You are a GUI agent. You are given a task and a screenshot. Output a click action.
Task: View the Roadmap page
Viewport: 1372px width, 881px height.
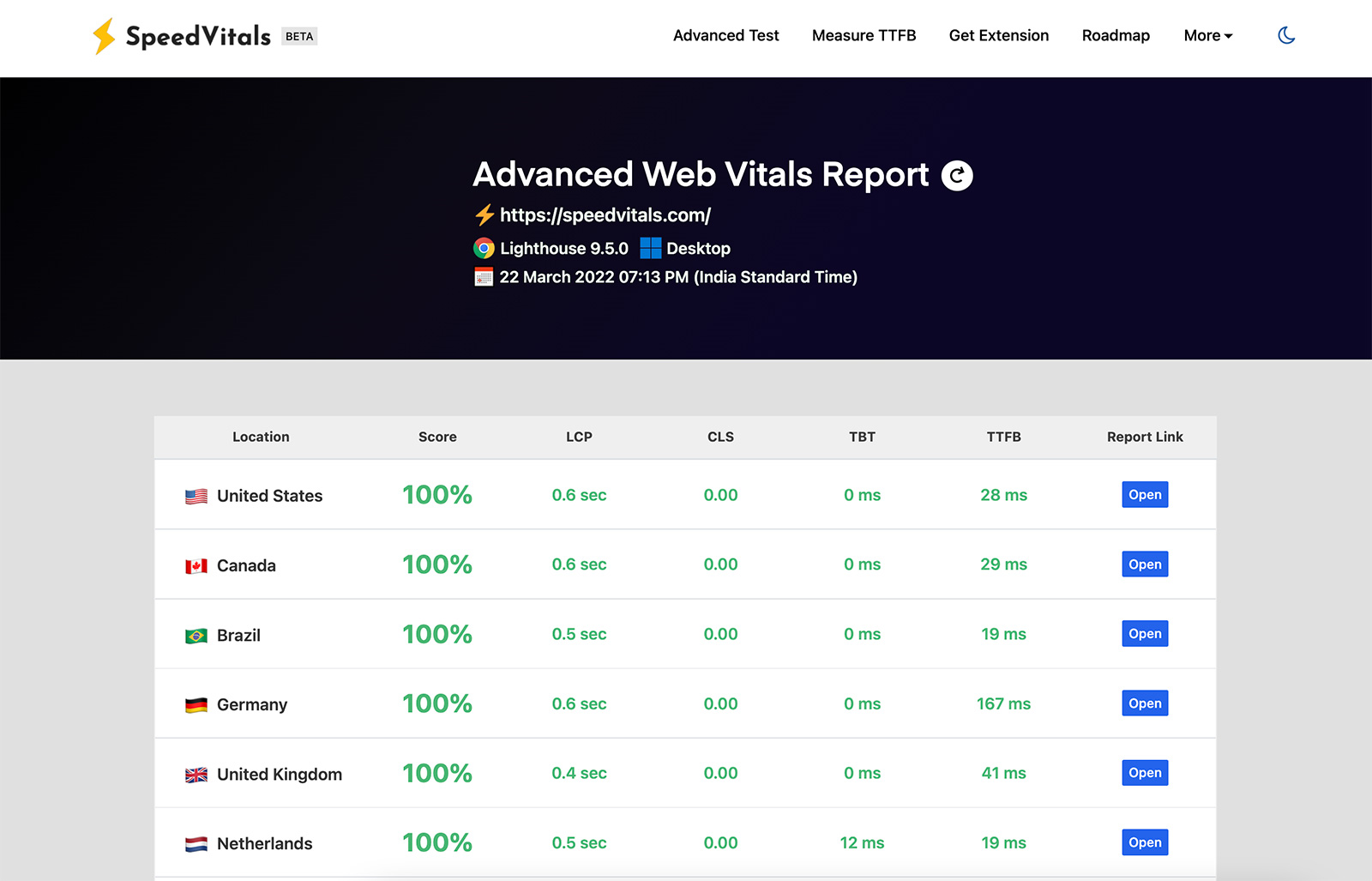point(1116,35)
